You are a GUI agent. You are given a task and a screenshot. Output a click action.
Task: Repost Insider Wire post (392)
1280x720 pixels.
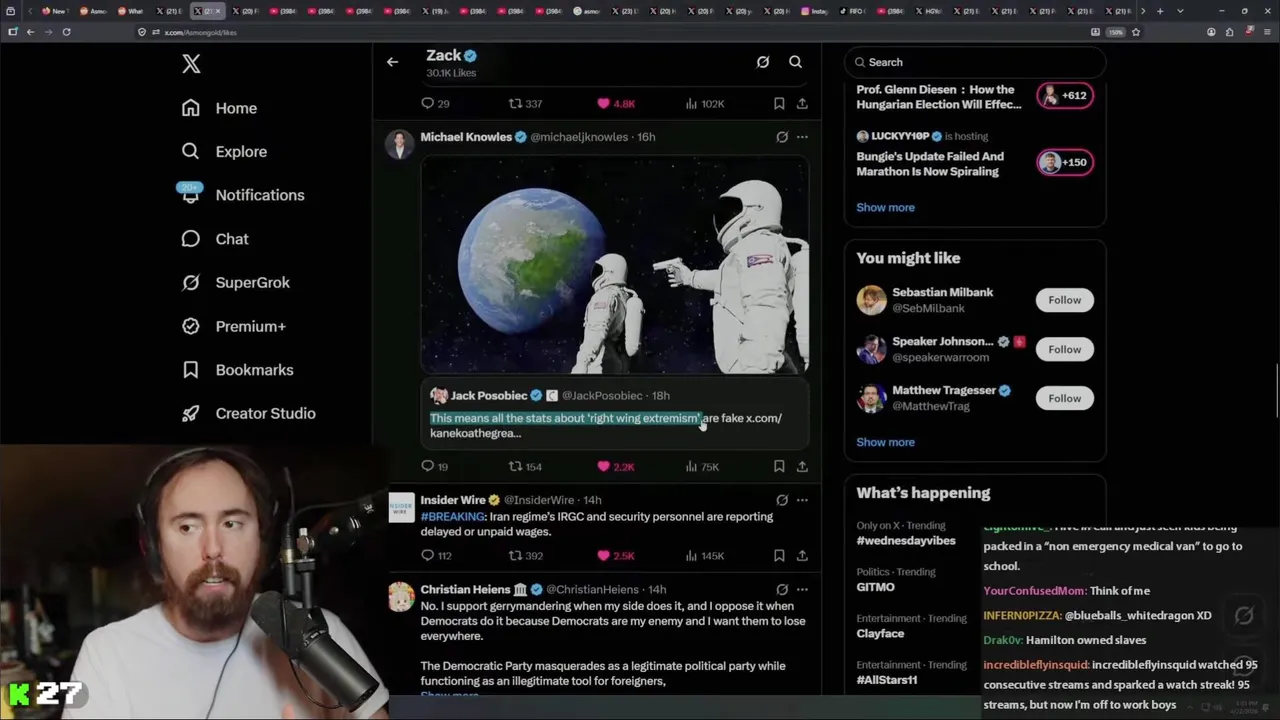pyautogui.click(x=525, y=555)
